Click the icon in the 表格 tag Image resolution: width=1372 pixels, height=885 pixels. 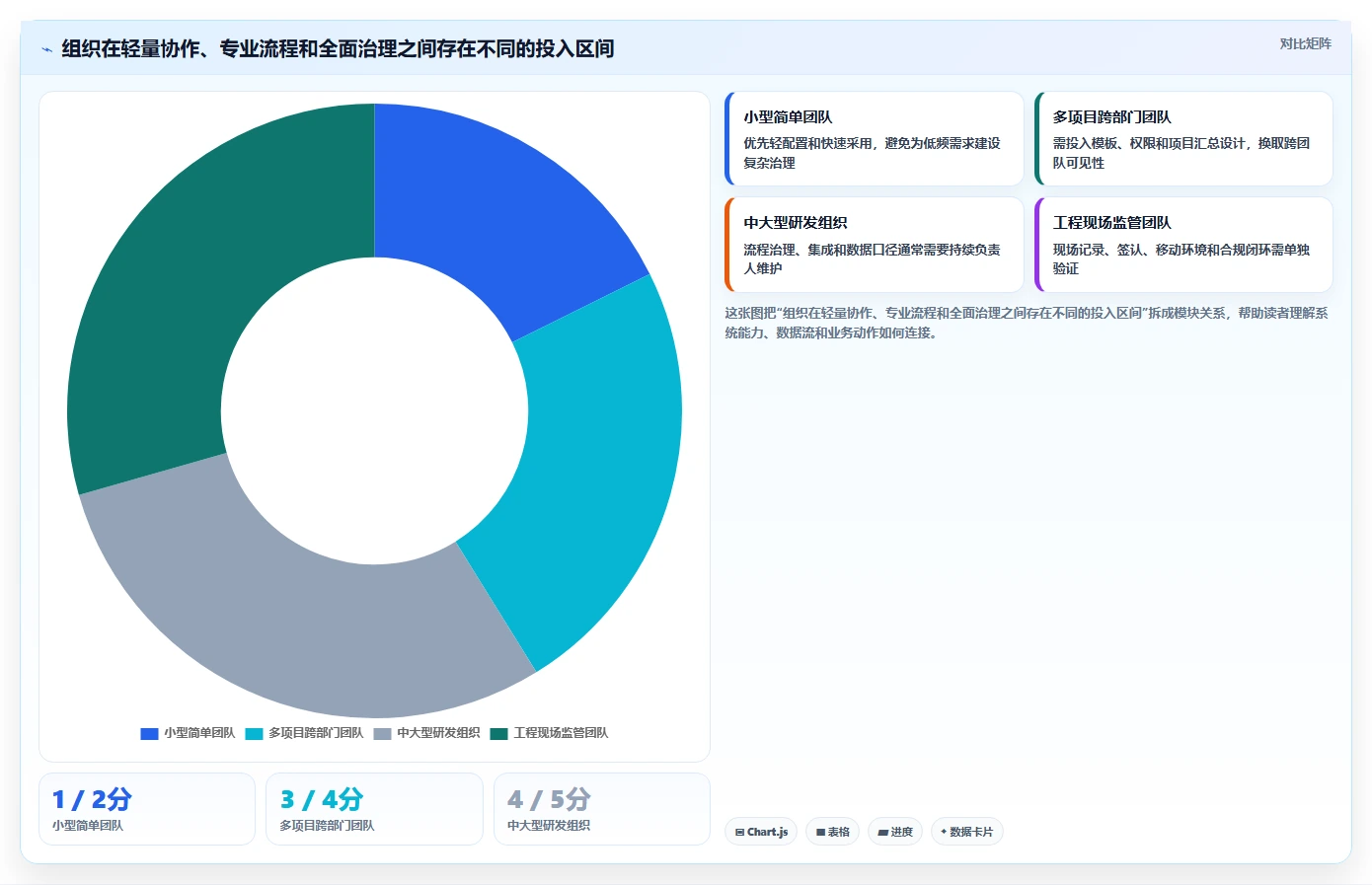point(820,832)
